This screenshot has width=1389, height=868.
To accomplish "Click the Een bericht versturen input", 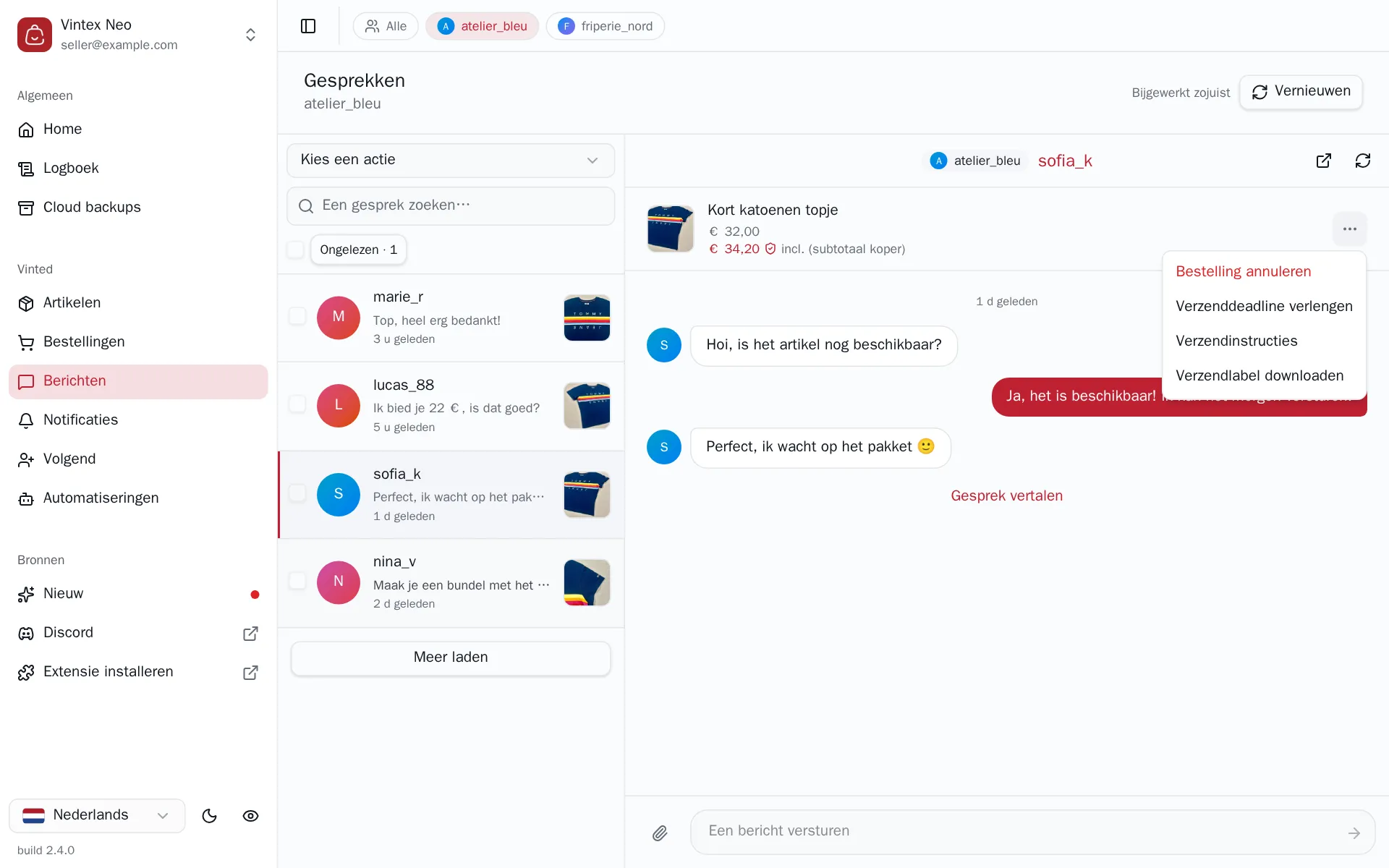I will 1032,833.
